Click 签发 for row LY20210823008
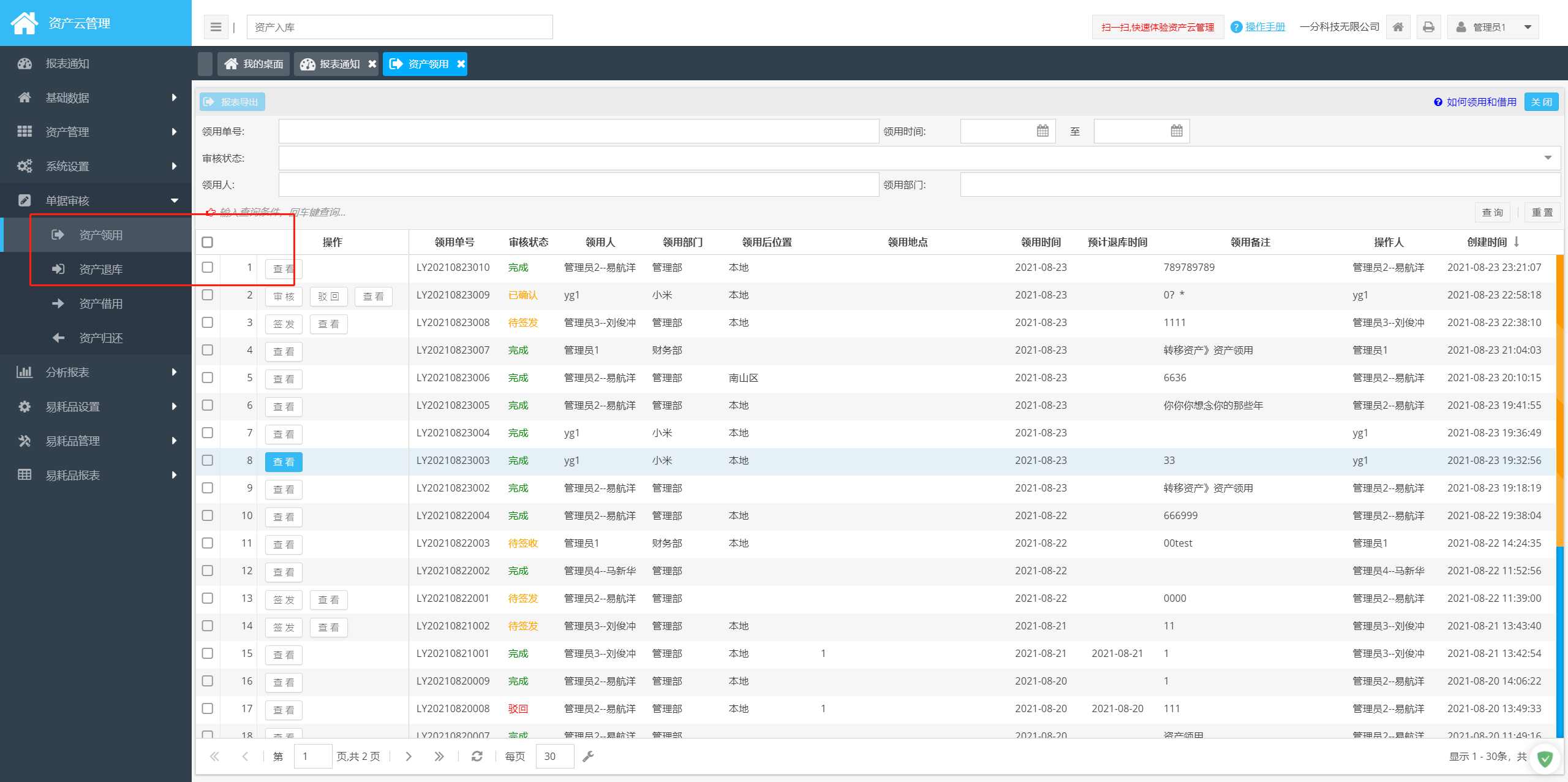The width and height of the screenshot is (1568, 782). click(284, 324)
